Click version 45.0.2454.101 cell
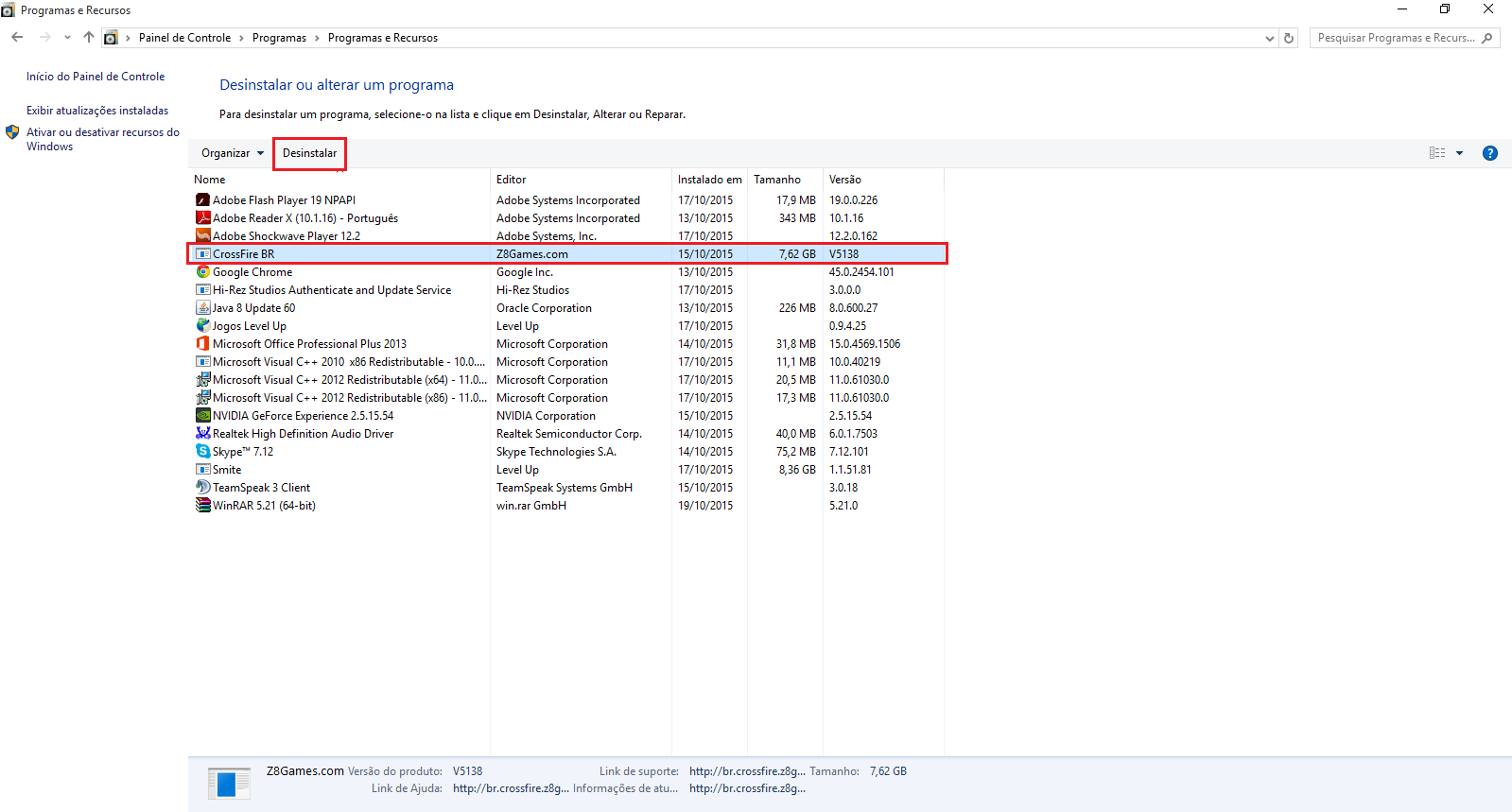 tap(861, 272)
